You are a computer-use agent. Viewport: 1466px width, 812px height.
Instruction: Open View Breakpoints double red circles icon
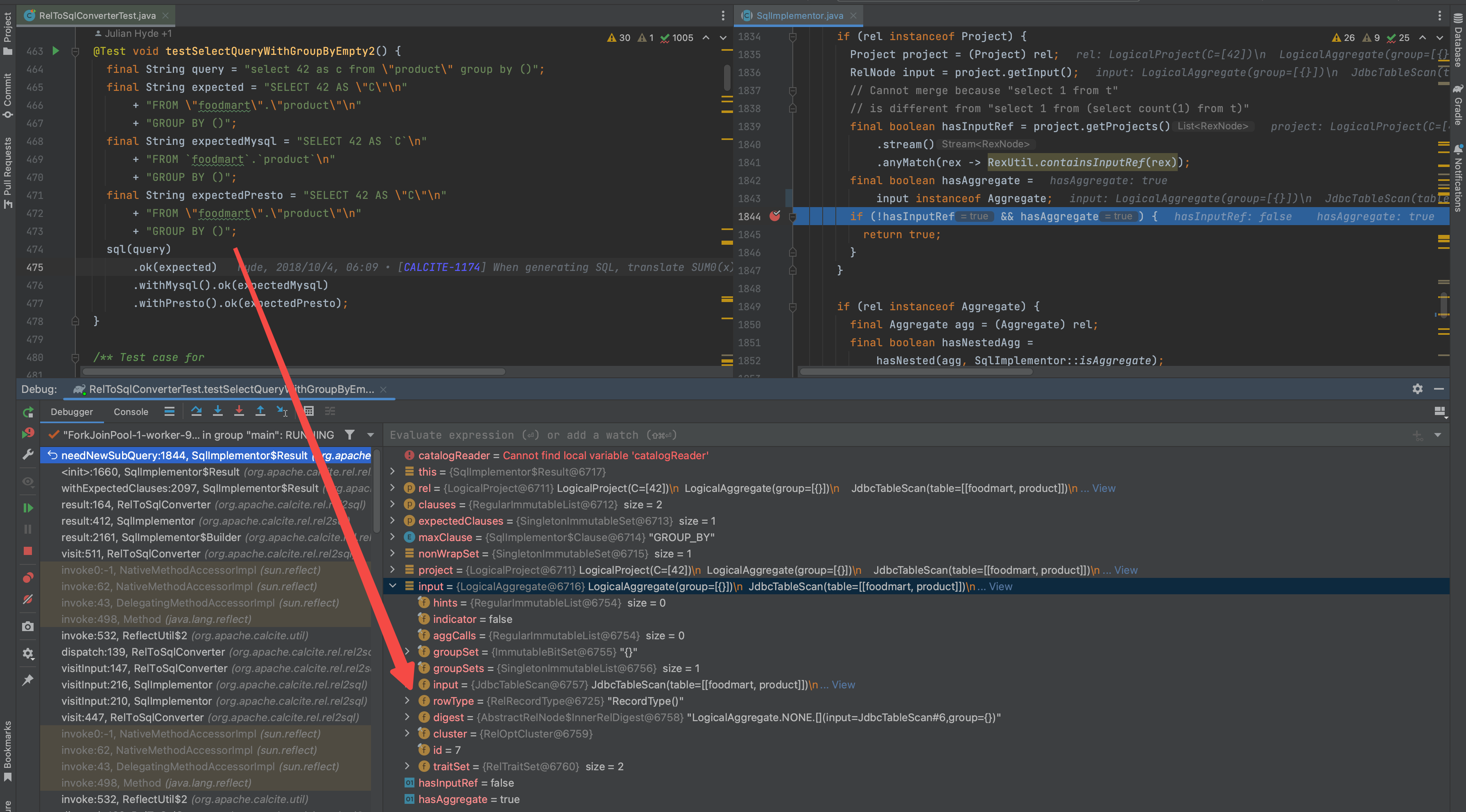(x=28, y=578)
